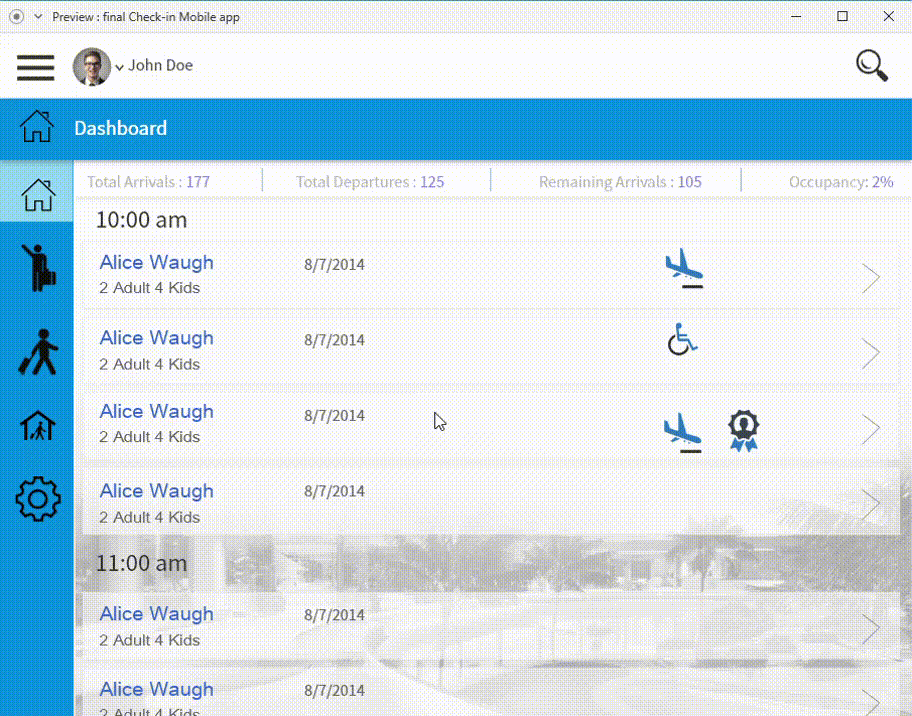Open first Alice Waugh name under 11:00 am

click(x=156, y=614)
